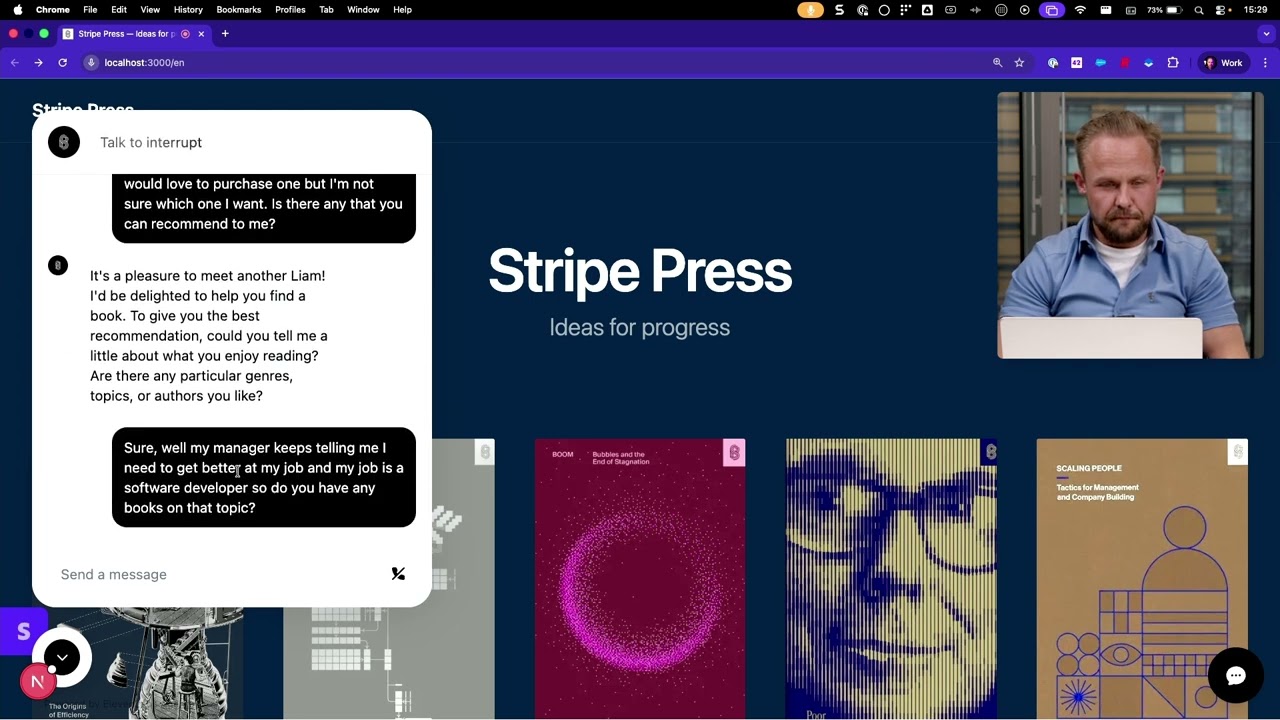Open the Profiles menu

(290, 9)
